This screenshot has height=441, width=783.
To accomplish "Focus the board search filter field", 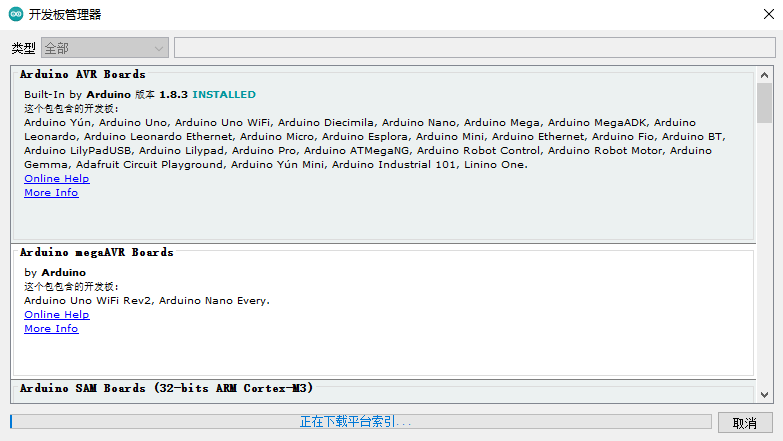I will pos(474,48).
